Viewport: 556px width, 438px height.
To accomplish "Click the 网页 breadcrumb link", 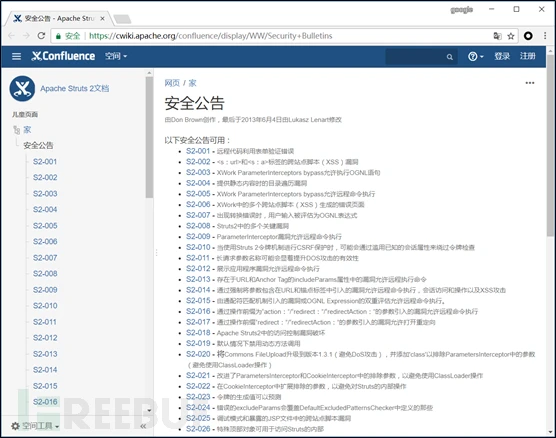I will click(172, 83).
